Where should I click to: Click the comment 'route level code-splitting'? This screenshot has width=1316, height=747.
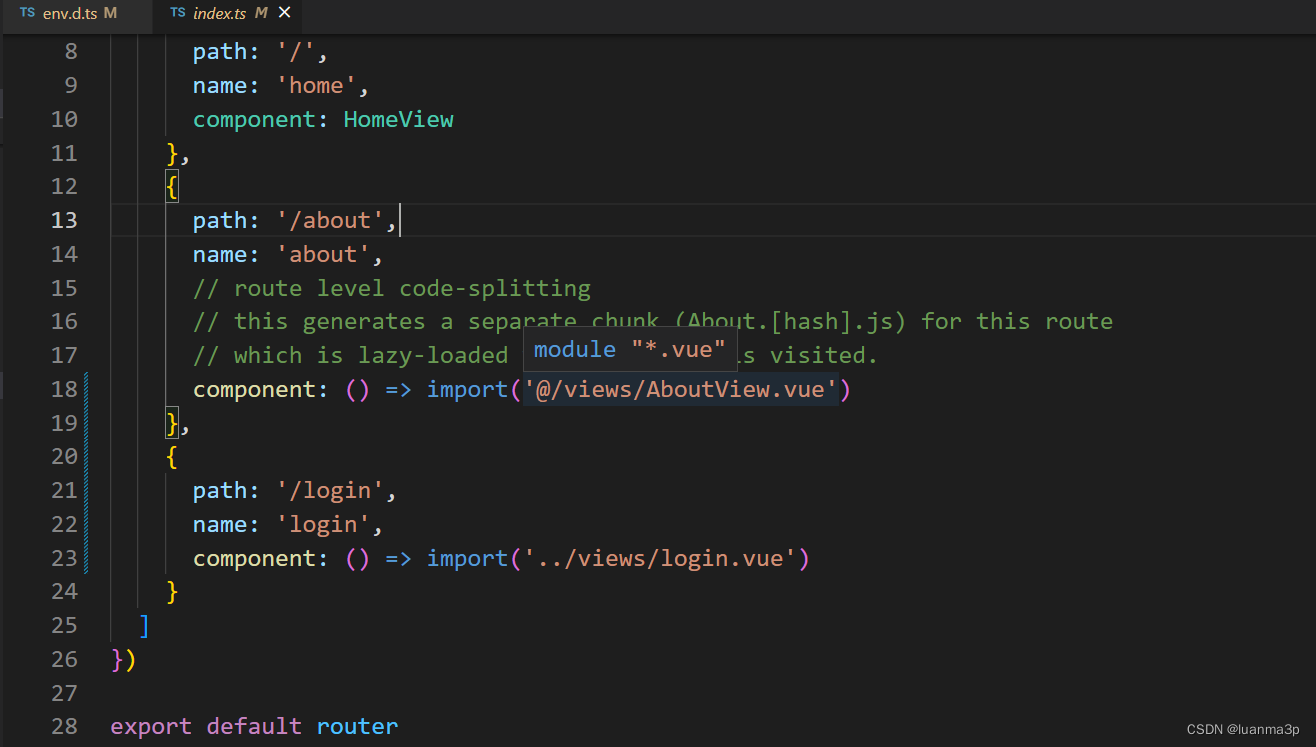(x=392, y=288)
